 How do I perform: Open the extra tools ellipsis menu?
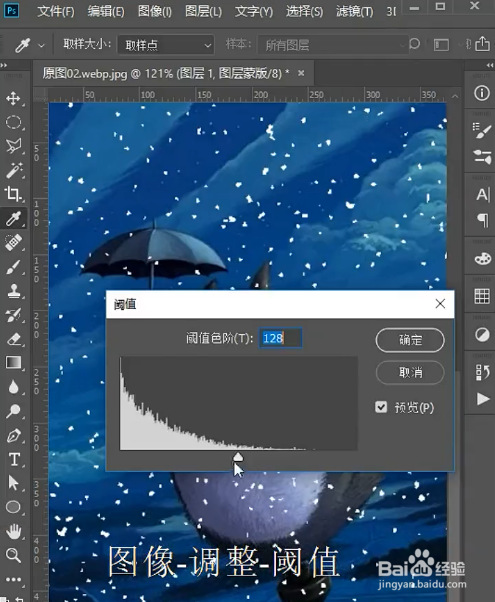13,579
